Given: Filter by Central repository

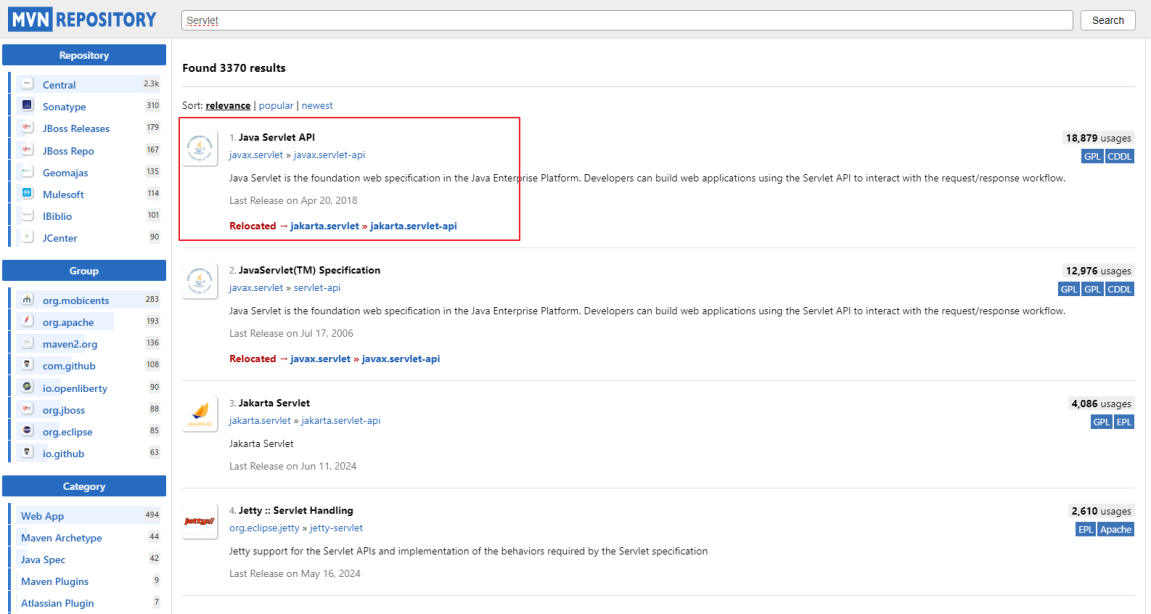Looking at the screenshot, I should click(x=59, y=85).
